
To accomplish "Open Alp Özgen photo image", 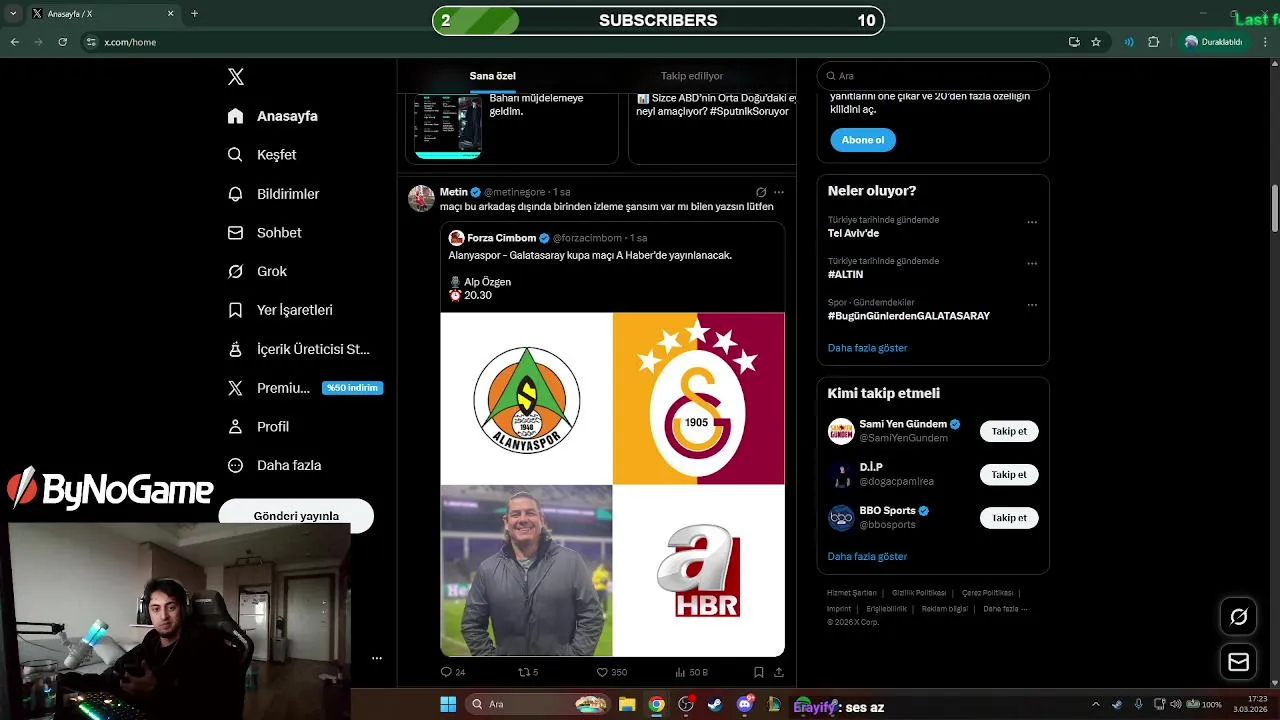I will (x=526, y=571).
